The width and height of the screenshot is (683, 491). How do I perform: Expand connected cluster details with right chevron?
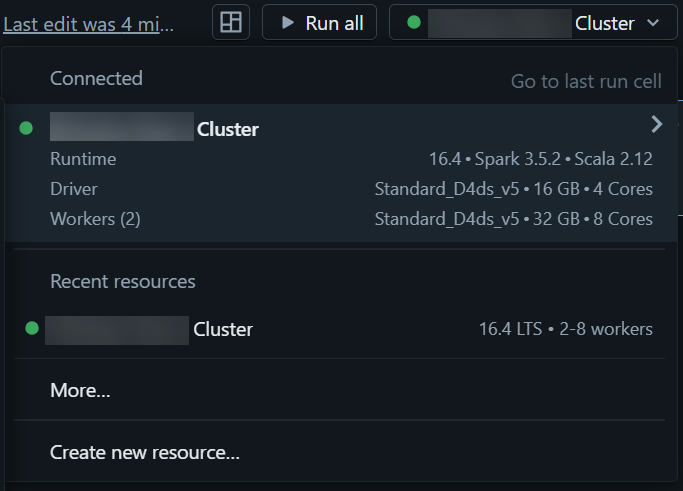tap(656, 124)
